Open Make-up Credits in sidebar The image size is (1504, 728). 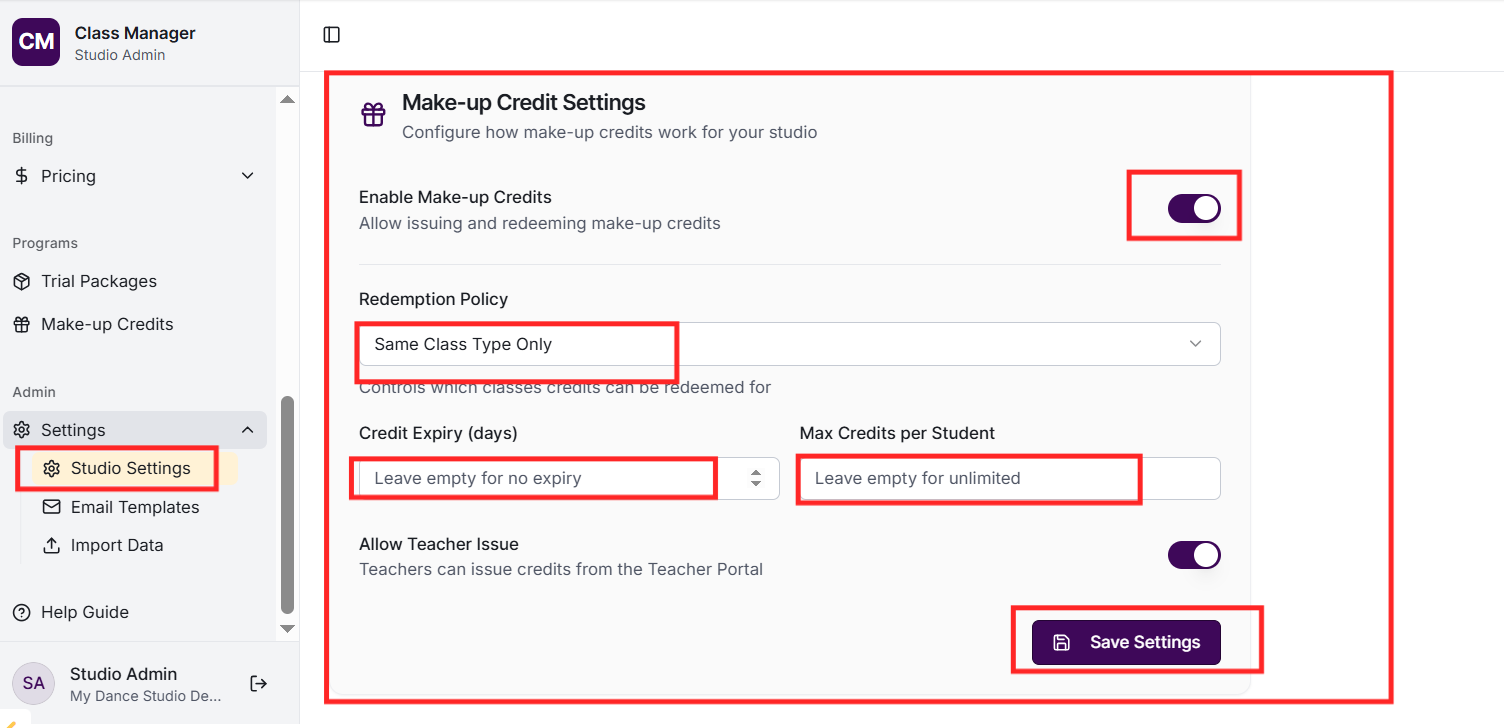(107, 324)
